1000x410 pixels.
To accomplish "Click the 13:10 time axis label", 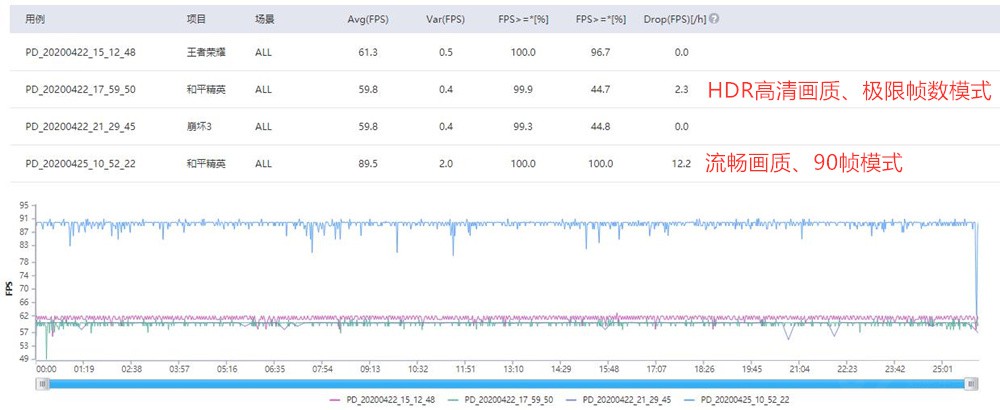I will click(x=513, y=369).
